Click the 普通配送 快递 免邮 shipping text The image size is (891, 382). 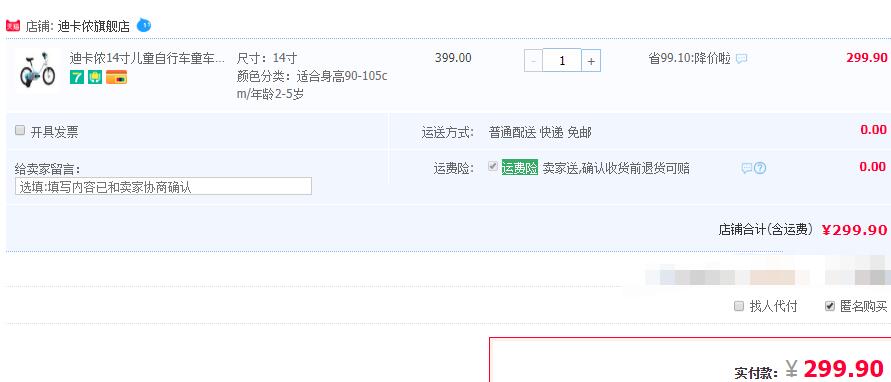540,132
